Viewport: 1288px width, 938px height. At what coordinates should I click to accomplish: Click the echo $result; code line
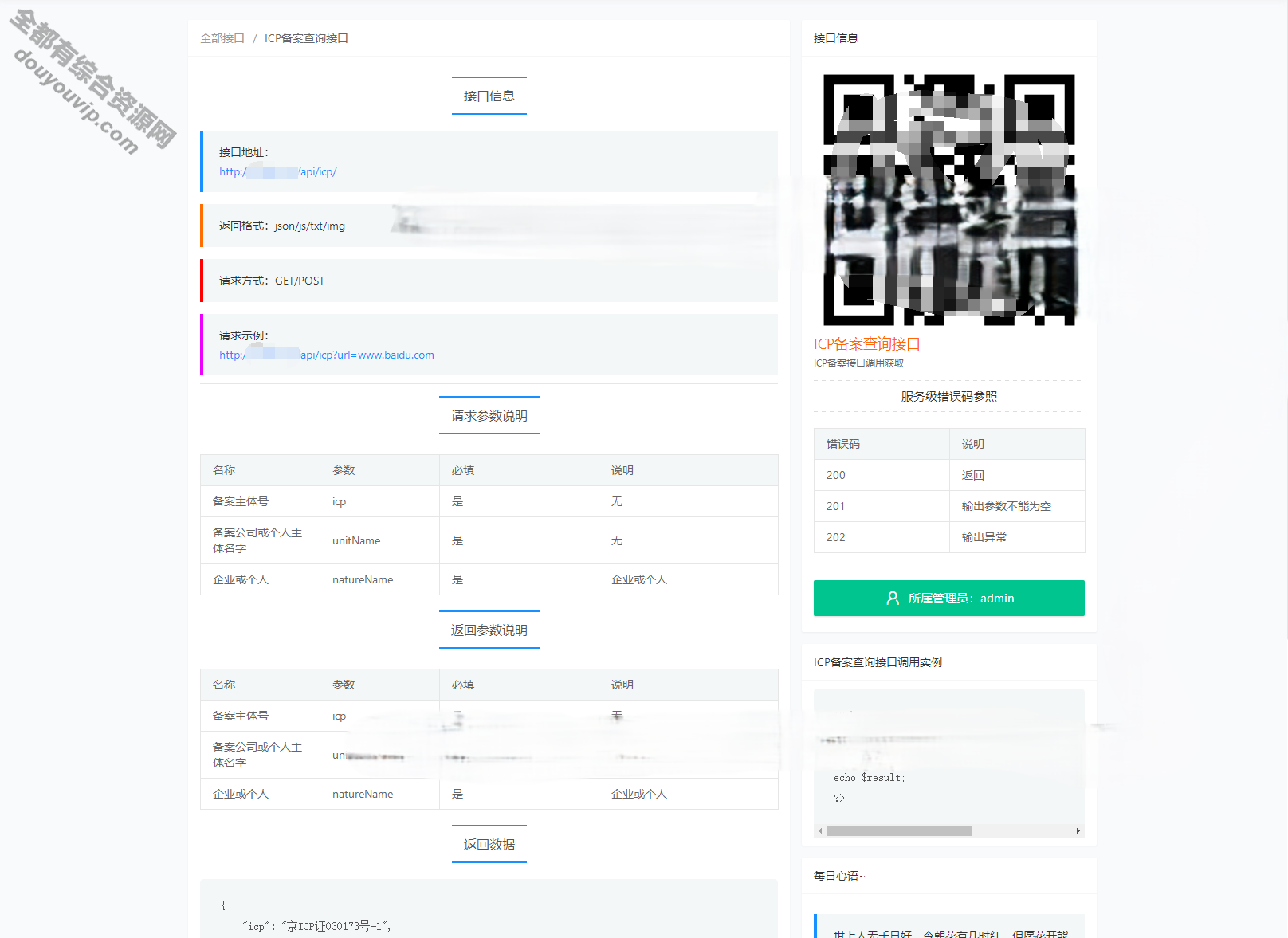(x=870, y=778)
